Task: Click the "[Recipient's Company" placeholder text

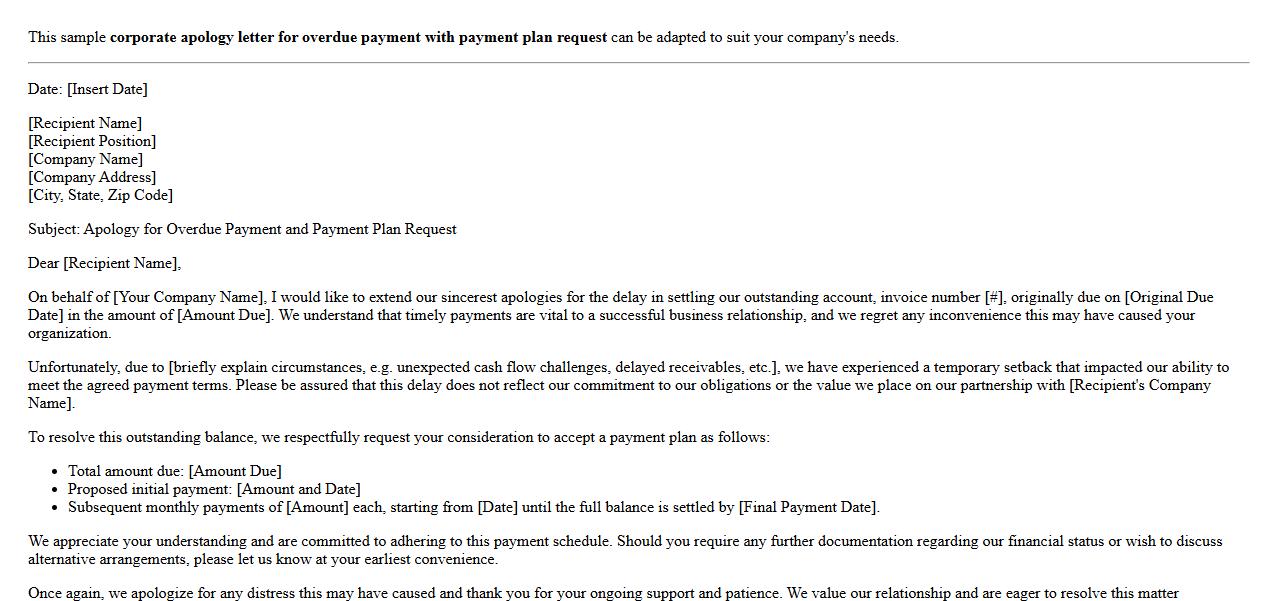Action: click(x=1140, y=385)
